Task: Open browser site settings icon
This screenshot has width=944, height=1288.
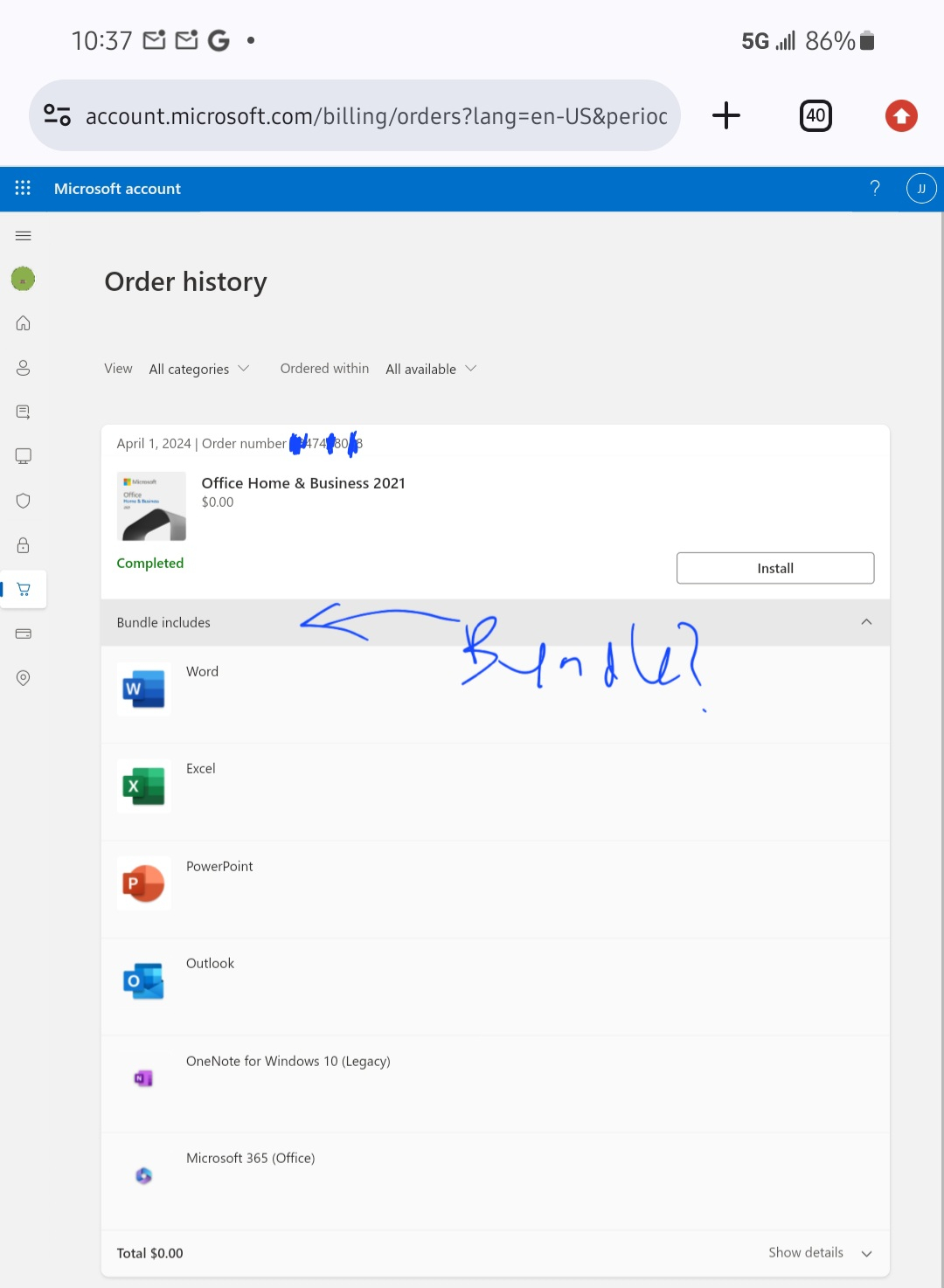Action: (x=58, y=115)
